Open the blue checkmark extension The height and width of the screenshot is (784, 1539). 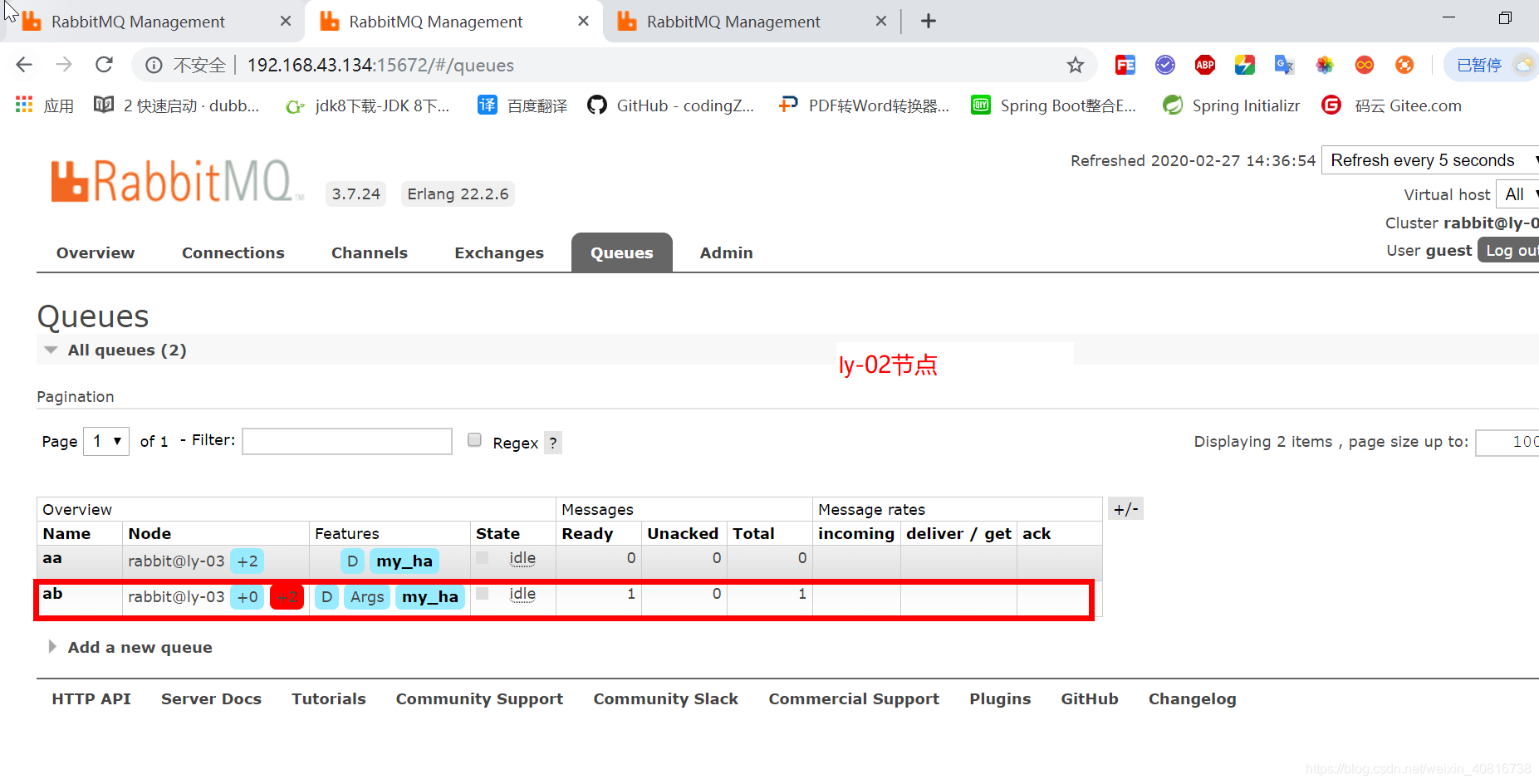1165,65
